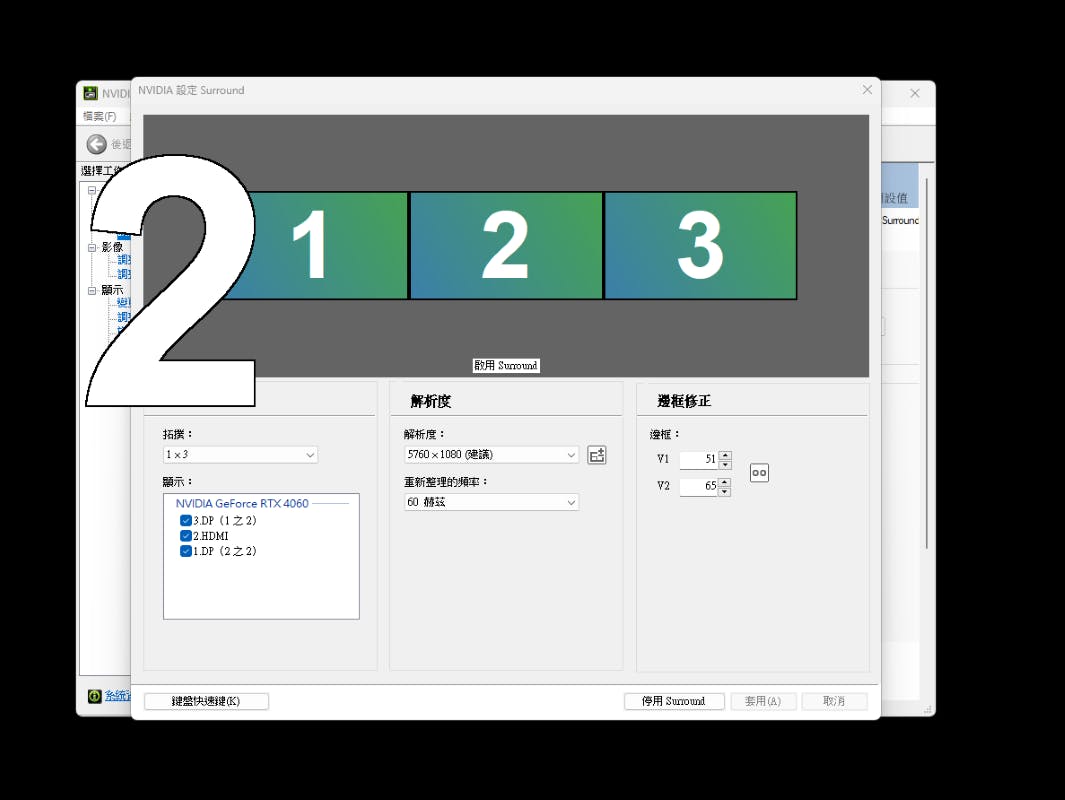Viewport: 1065px width, 800px height.
Task: Click the 系統資訊 icon in the background window
Action: click(94, 696)
